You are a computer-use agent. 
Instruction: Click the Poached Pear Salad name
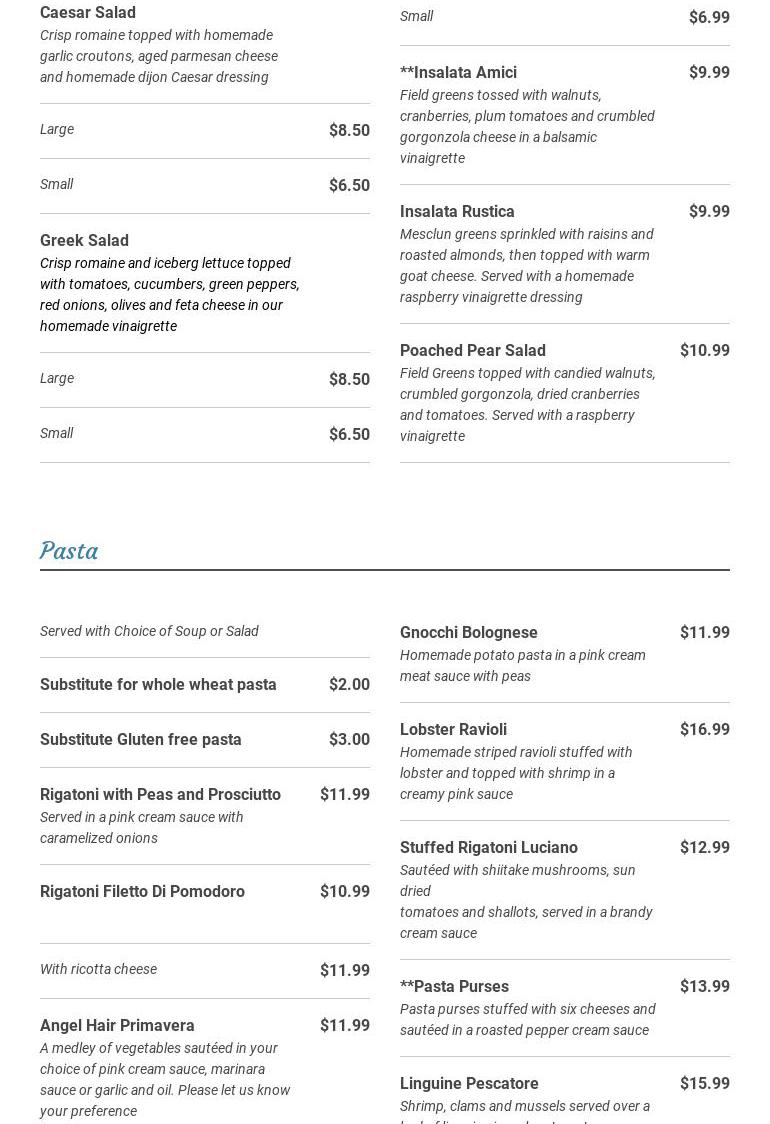click(473, 351)
